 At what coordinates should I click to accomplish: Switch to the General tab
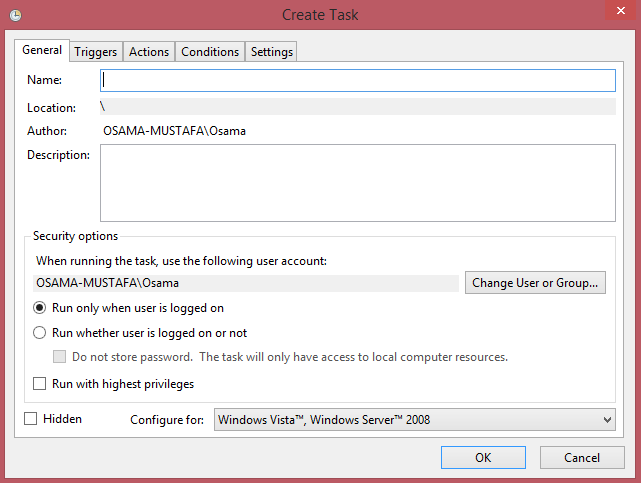pos(42,50)
